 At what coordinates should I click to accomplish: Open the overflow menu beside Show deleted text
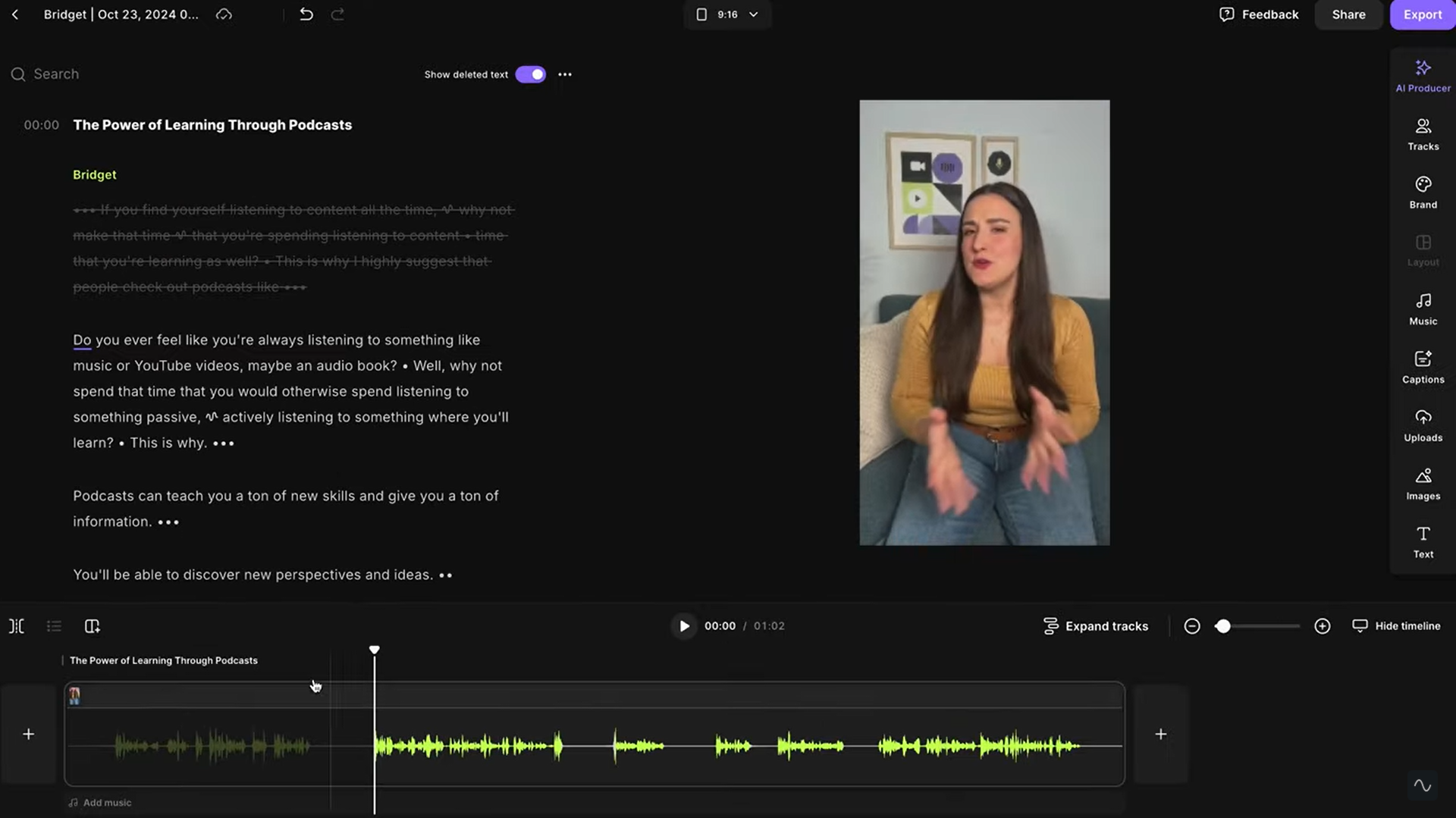(x=565, y=74)
